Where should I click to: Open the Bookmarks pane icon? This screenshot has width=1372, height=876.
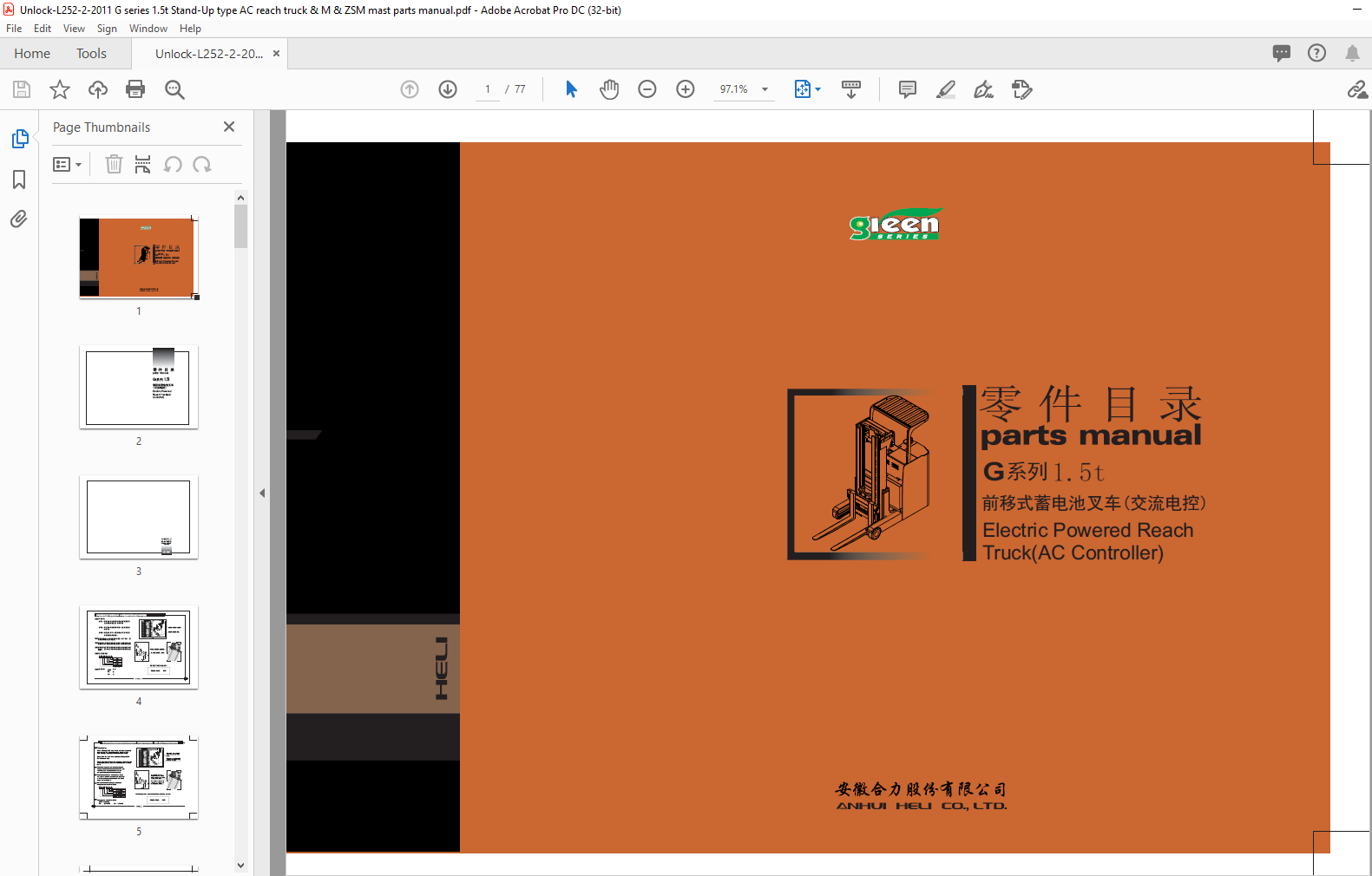(x=19, y=180)
